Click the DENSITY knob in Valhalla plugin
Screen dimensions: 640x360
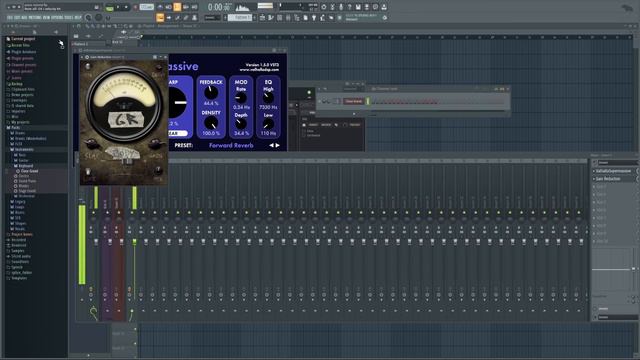tap(211, 122)
